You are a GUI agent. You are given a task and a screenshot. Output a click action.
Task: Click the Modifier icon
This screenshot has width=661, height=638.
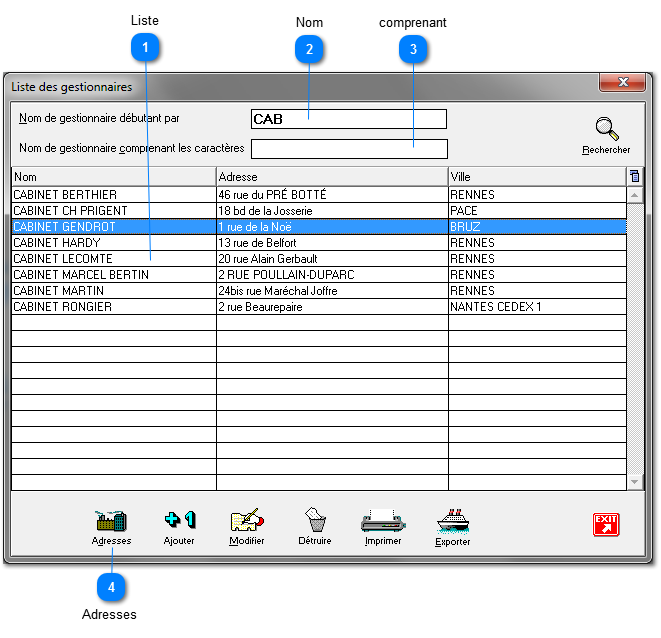(x=247, y=520)
